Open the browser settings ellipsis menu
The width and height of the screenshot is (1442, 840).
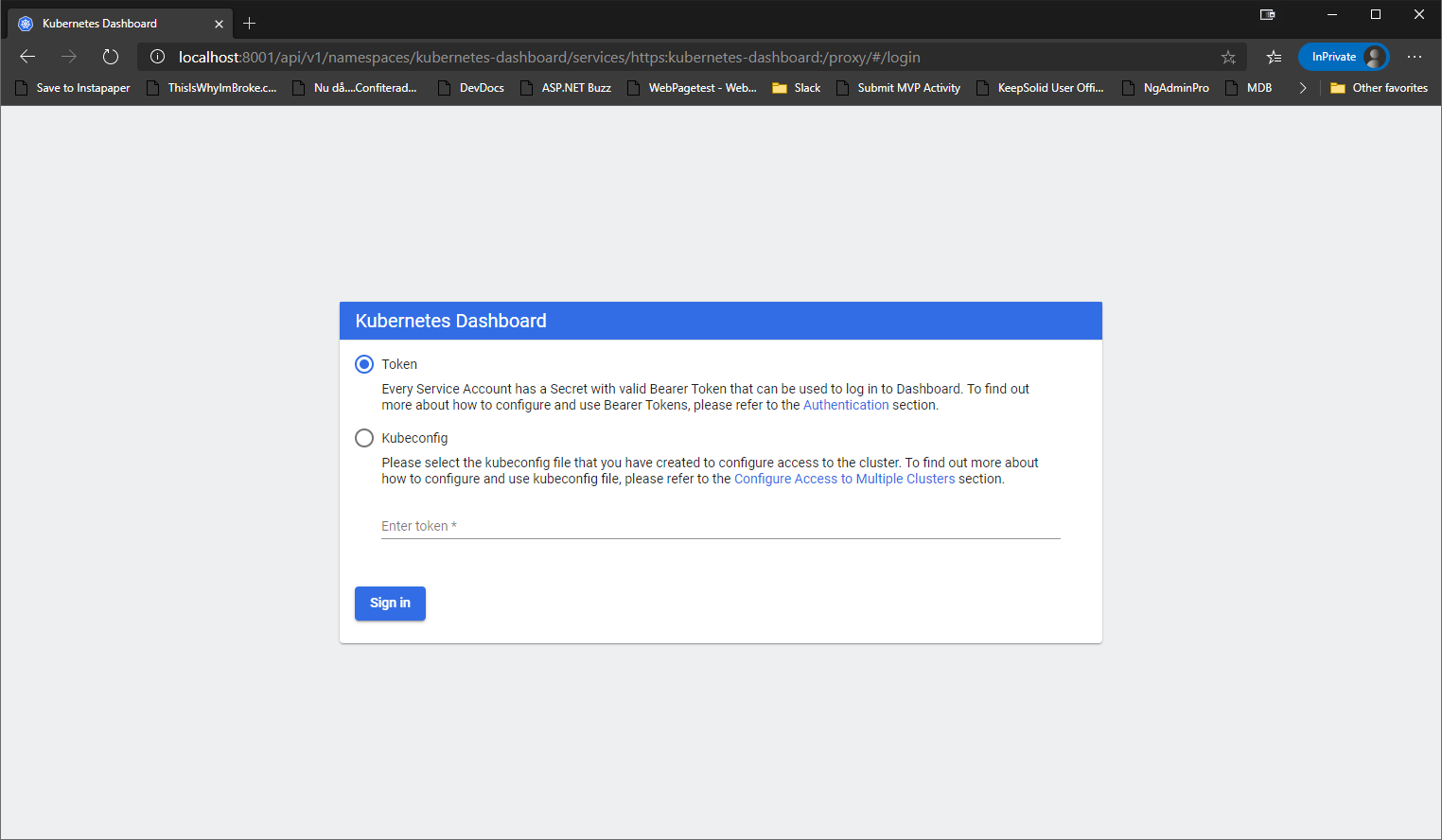tap(1415, 57)
